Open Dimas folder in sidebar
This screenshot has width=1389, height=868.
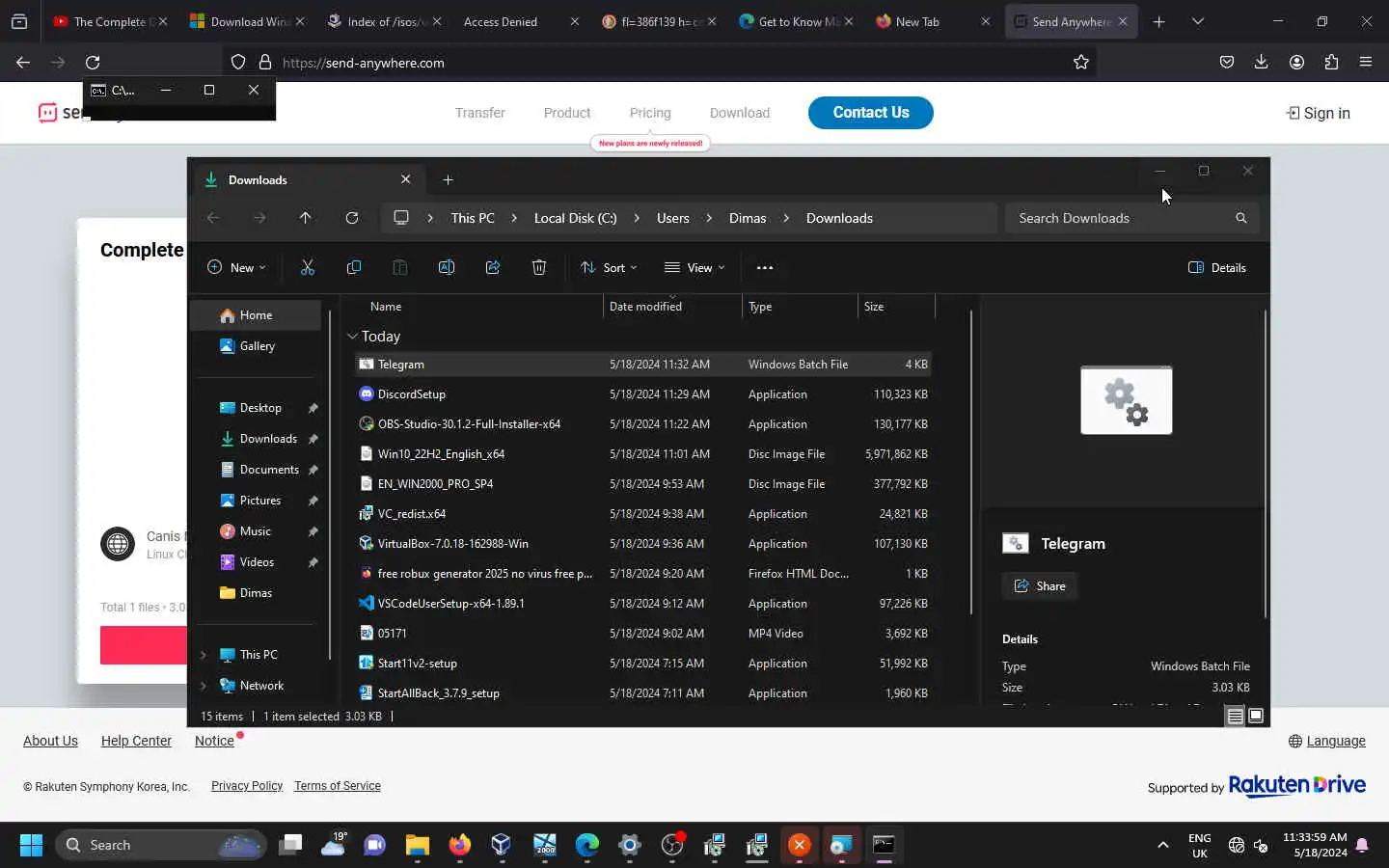pos(256,593)
